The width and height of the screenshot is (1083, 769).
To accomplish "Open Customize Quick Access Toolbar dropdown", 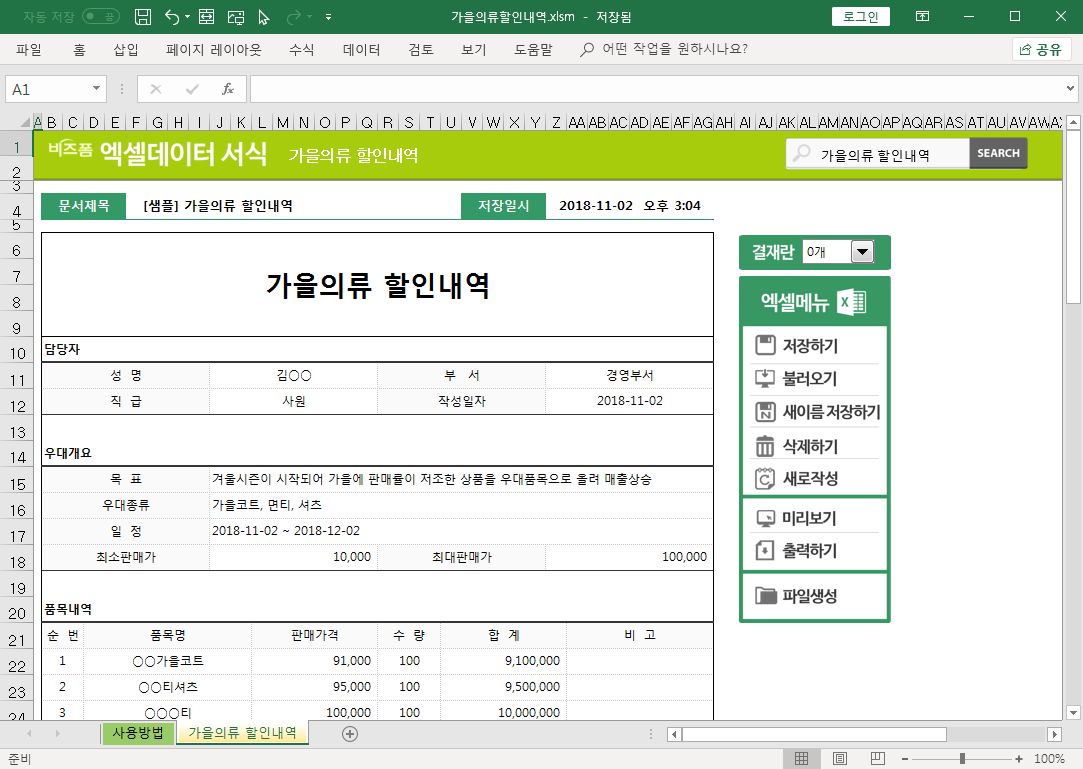I will [x=329, y=17].
